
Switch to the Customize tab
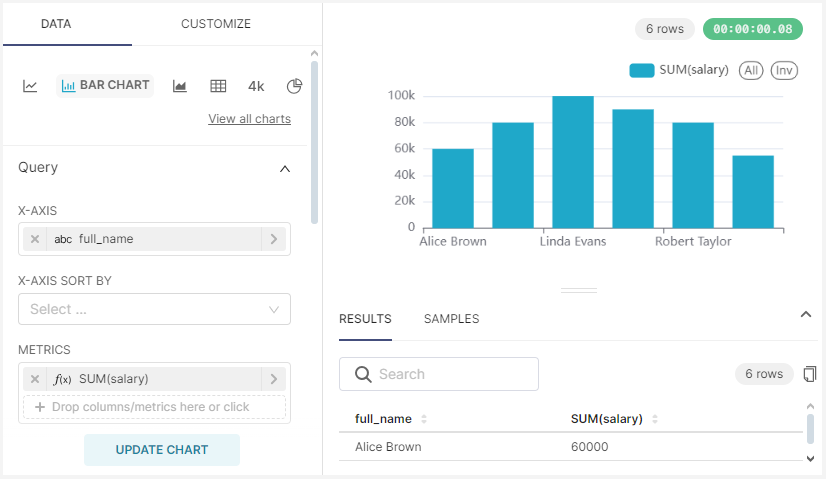click(x=216, y=24)
